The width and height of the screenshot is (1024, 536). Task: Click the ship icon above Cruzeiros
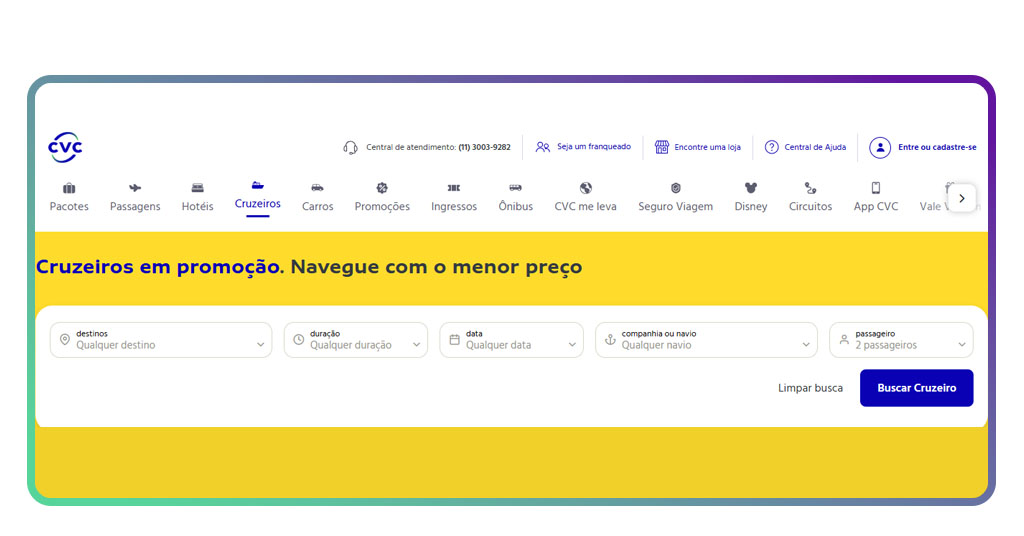pos(257,185)
